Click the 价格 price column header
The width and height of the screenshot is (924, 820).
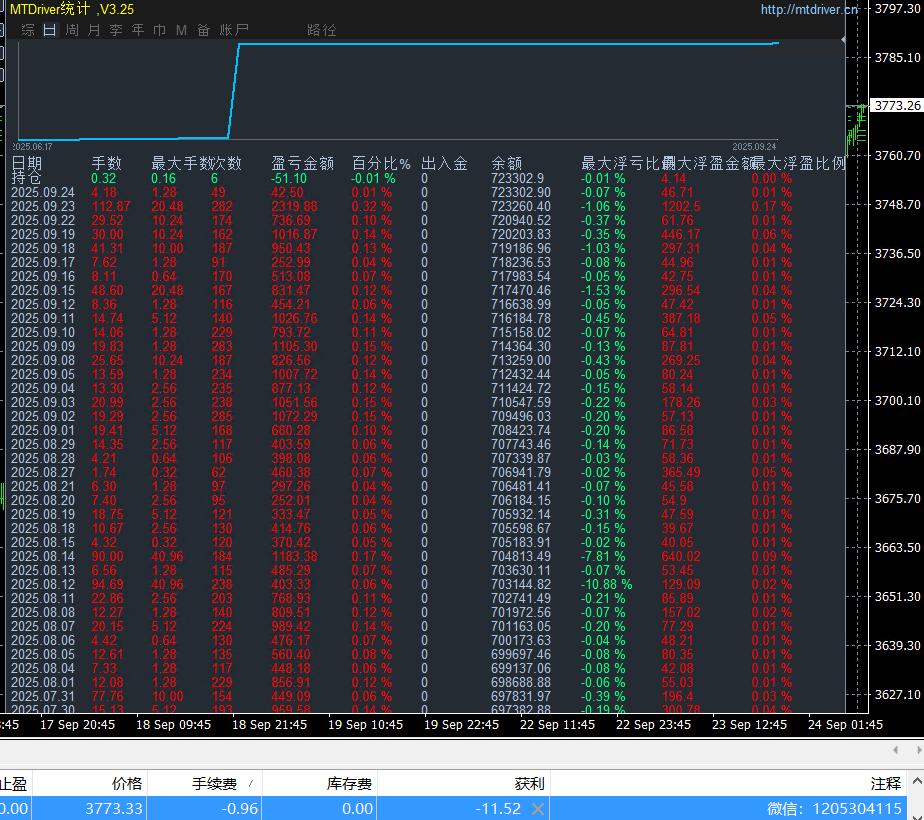[x=126, y=784]
